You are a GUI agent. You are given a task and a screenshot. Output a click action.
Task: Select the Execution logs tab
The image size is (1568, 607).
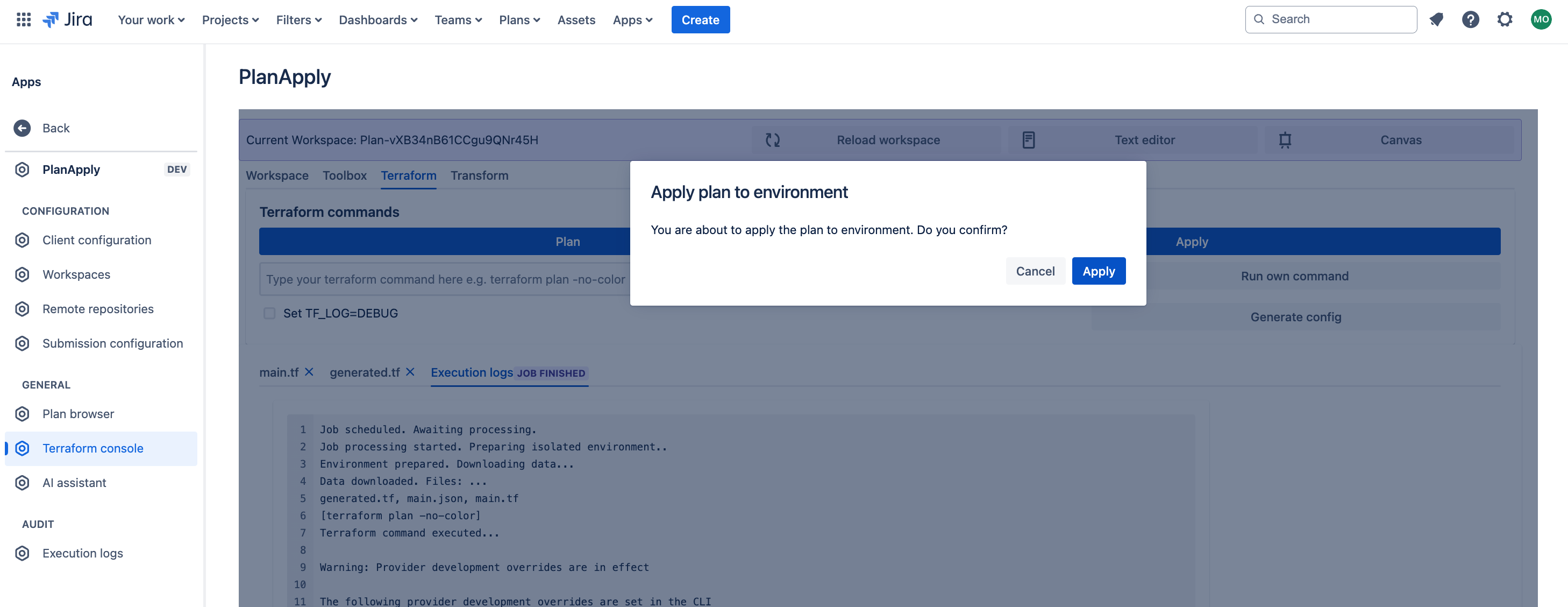pyautogui.click(x=472, y=372)
